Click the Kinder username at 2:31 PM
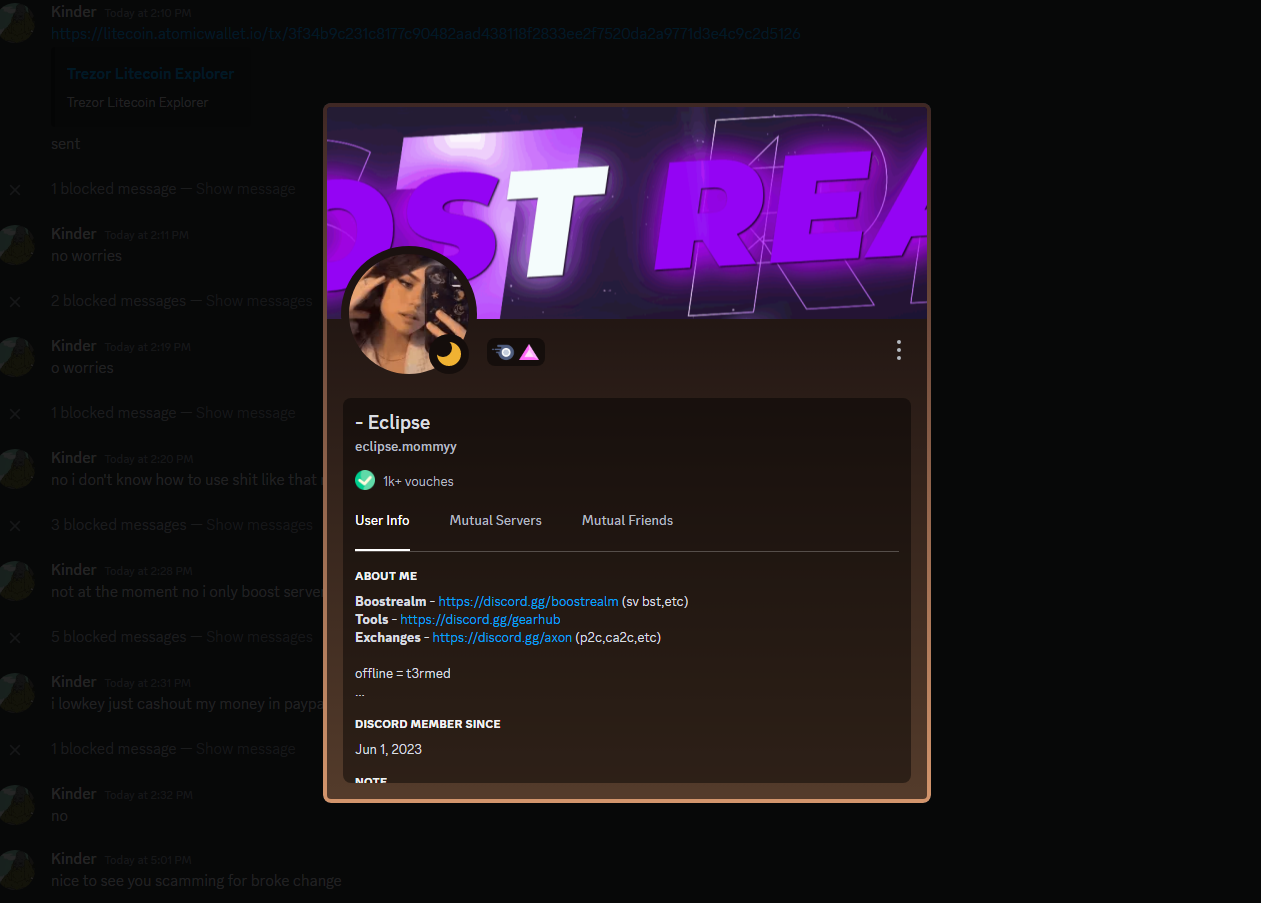1261x903 pixels. [x=73, y=681]
